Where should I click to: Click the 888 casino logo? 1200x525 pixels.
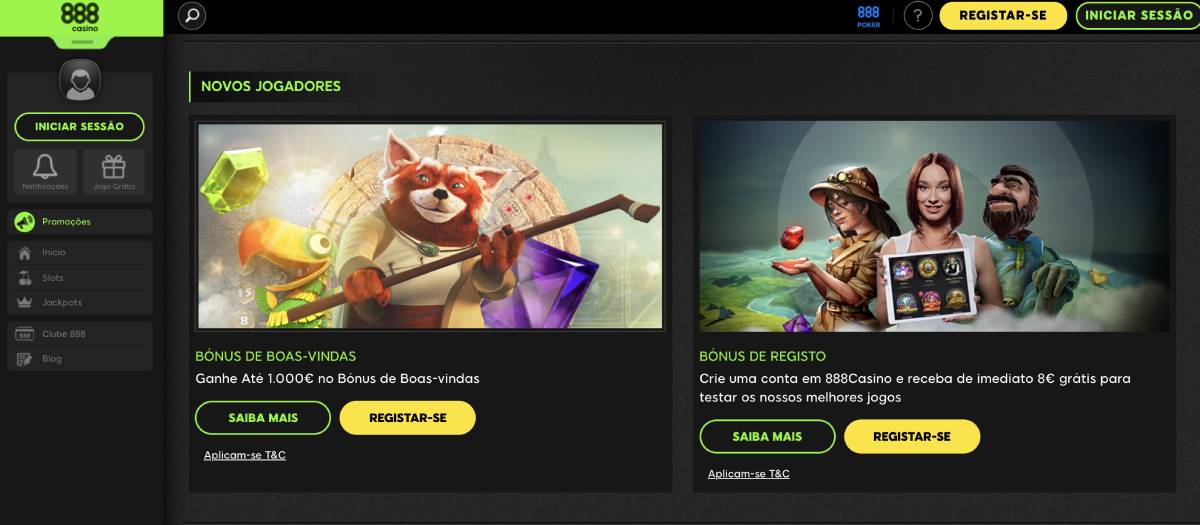point(80,17)
